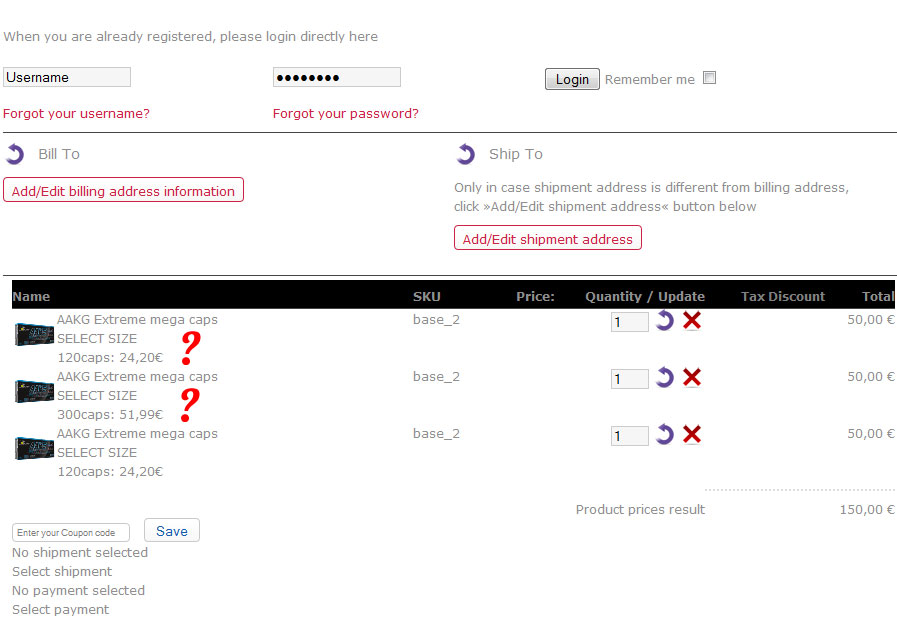Image resolution: width=897 pixels, height=623 pixels.
Task: Select quantity box of first cart item
Action: pos(629,322)
